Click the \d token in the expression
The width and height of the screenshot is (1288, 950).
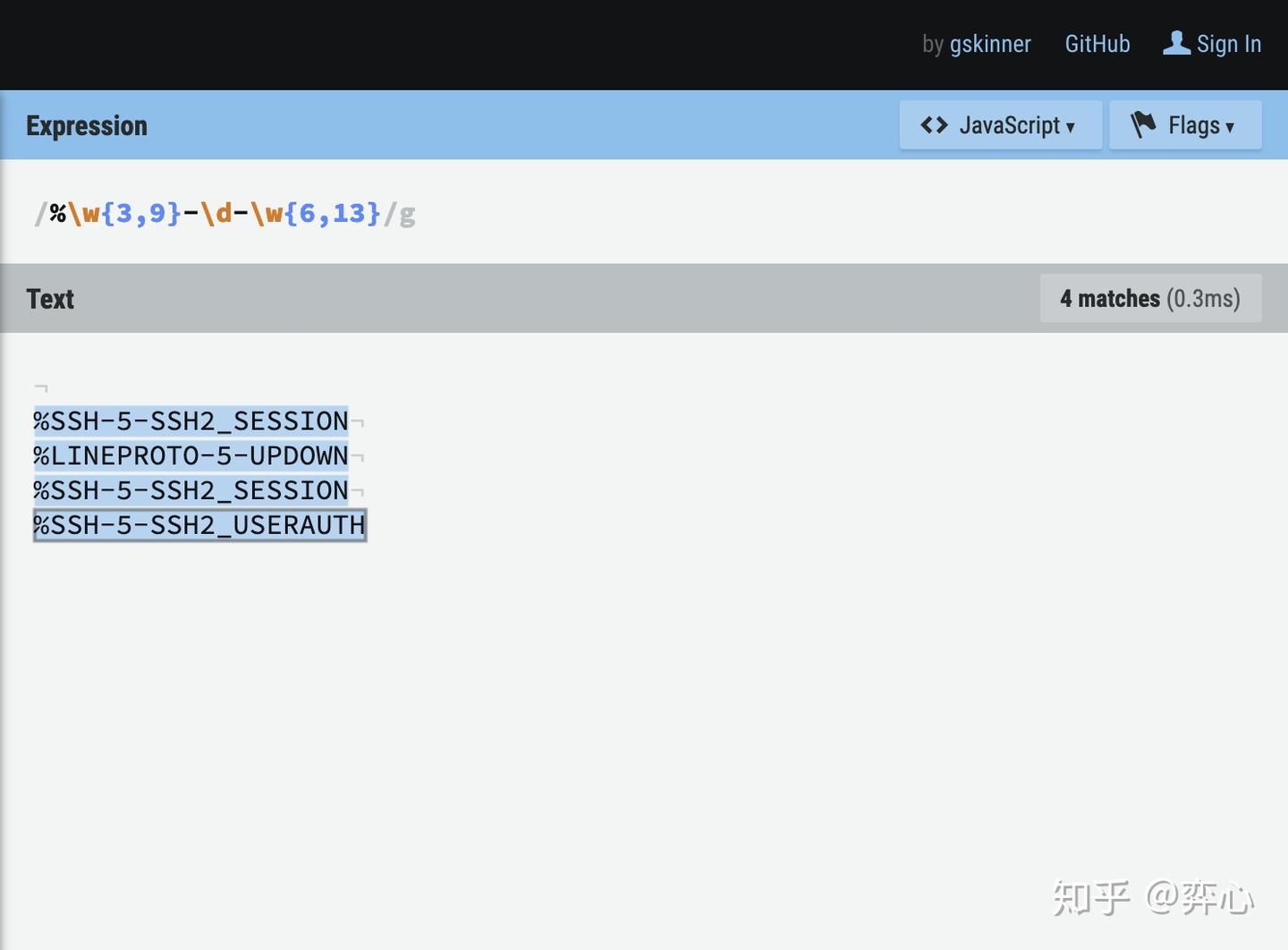click(216, 213)
